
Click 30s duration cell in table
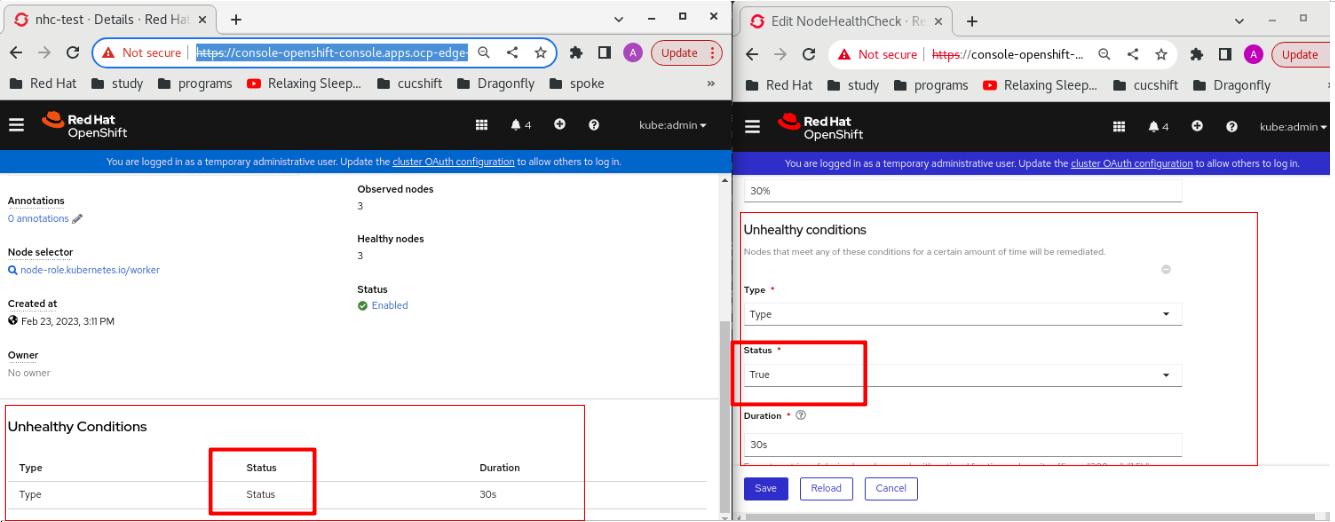click(489, 494)
